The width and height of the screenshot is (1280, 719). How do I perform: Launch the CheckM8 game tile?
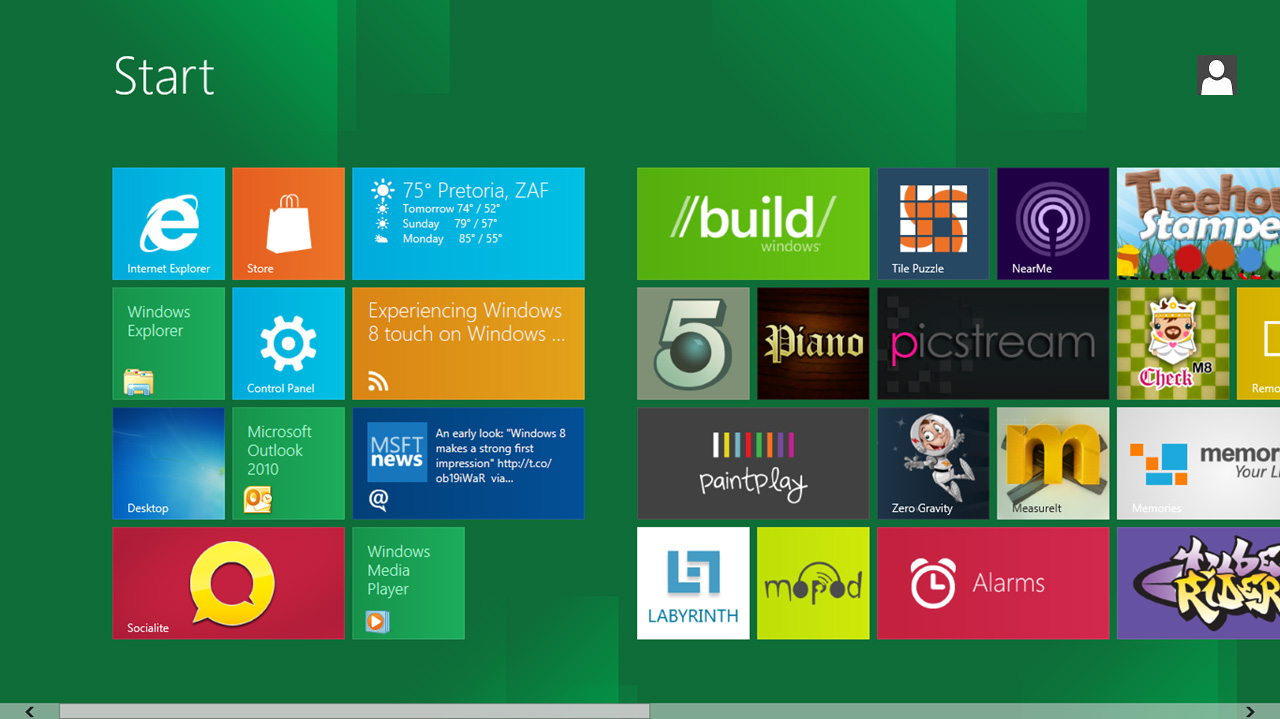(x=1173, y=343)
